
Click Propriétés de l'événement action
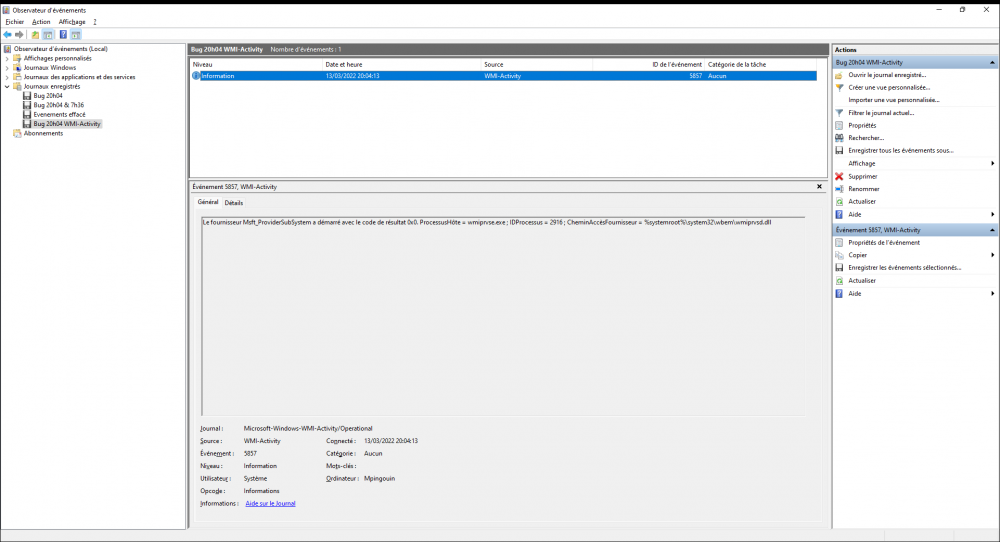tap(884, 242)
